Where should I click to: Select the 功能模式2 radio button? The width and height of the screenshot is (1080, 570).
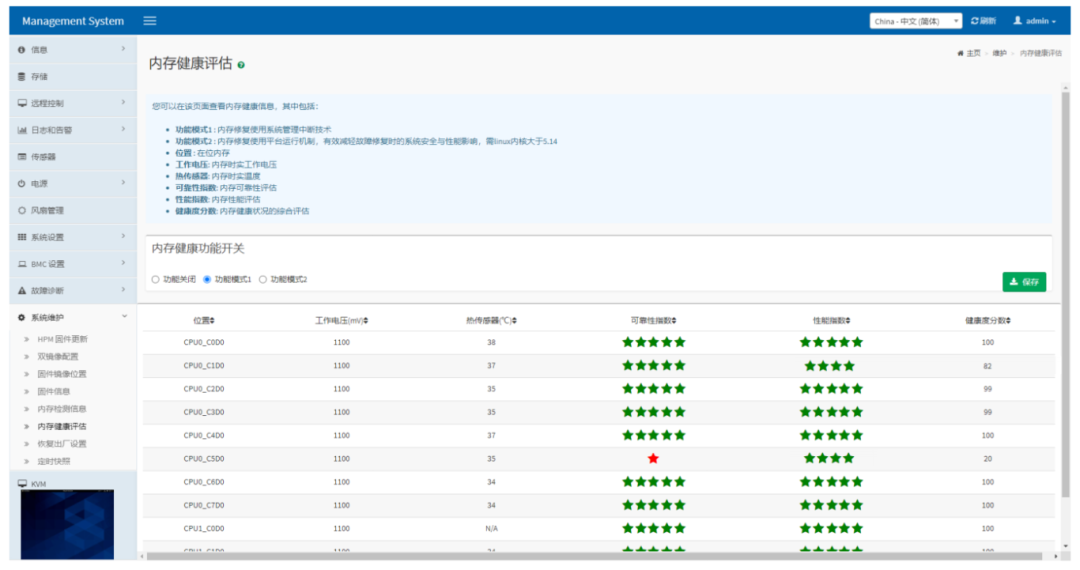263,280
